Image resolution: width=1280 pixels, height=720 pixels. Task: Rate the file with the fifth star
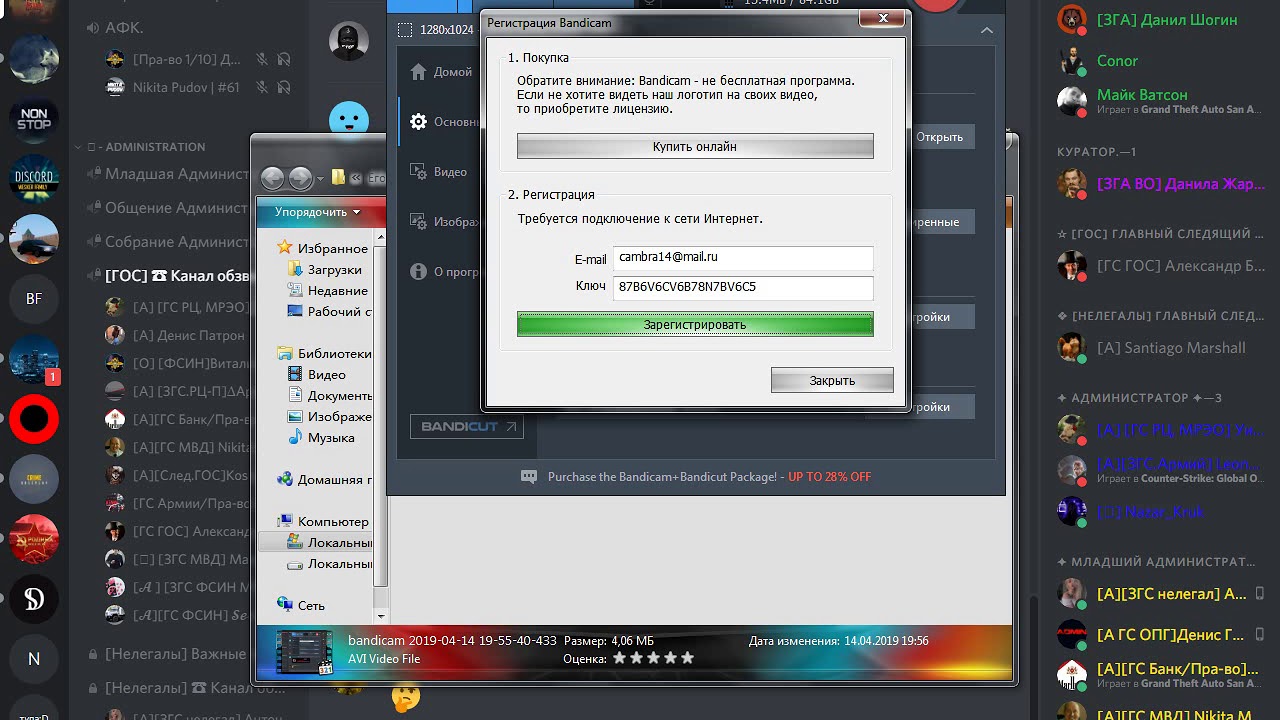[x=686, y=658]
